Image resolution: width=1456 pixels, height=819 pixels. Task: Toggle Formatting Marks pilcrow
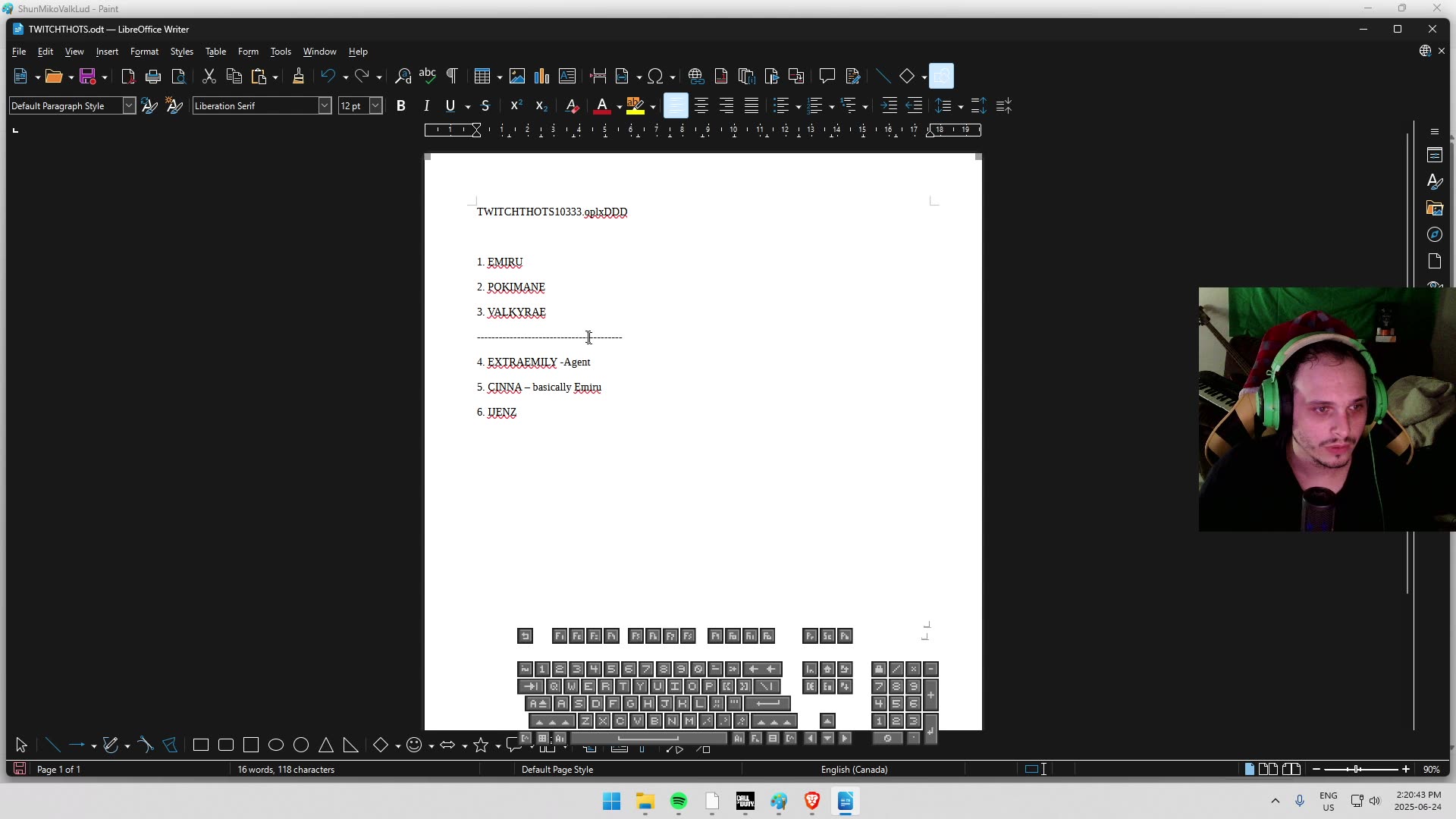452,76
